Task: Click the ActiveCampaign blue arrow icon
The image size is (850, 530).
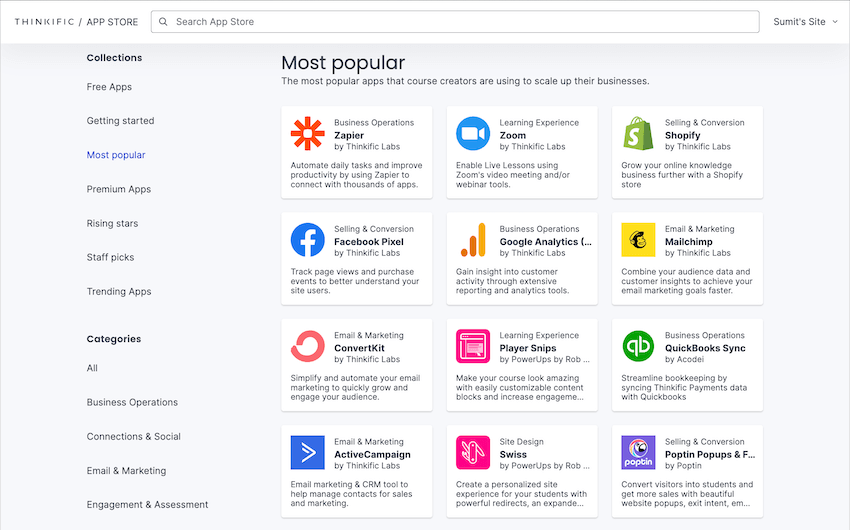Action: point(307,453)
